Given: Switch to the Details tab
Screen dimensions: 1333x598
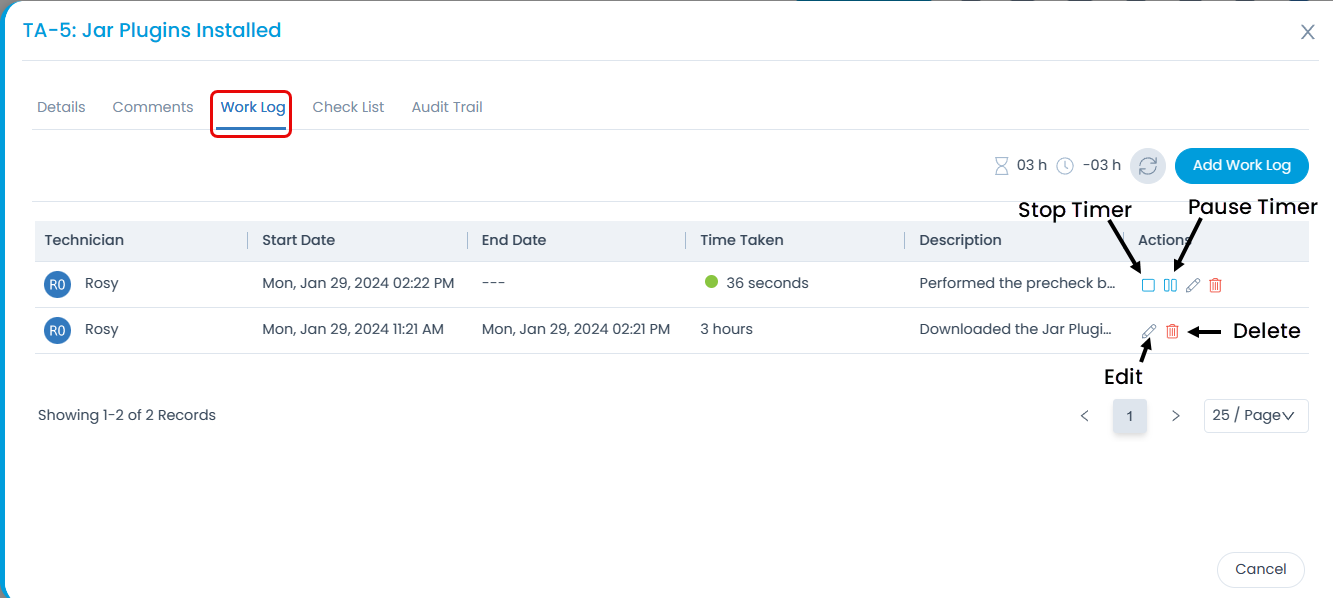Looking at the screenshot, I should (x=61, y=107).
